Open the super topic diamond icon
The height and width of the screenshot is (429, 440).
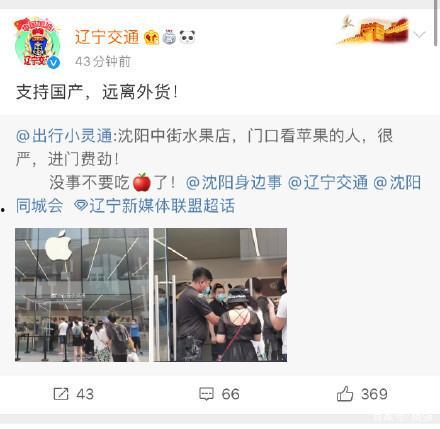pyautogui.click(x=81, y=206)
